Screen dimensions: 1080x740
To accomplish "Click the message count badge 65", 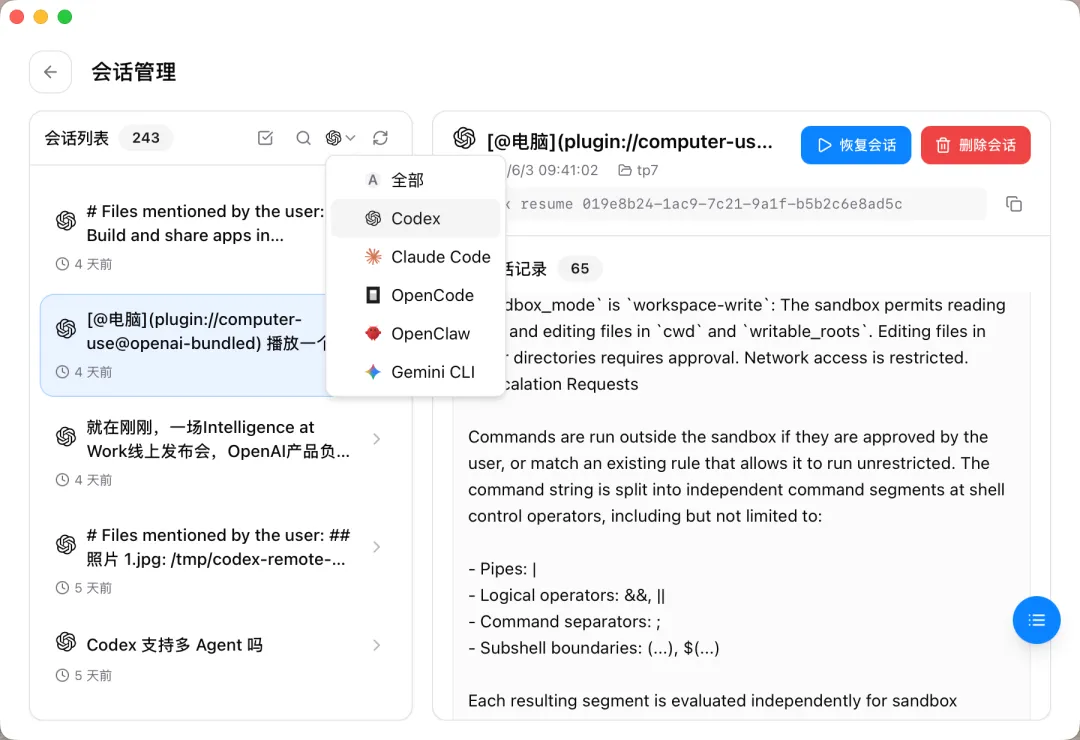I will pos(580,268).
